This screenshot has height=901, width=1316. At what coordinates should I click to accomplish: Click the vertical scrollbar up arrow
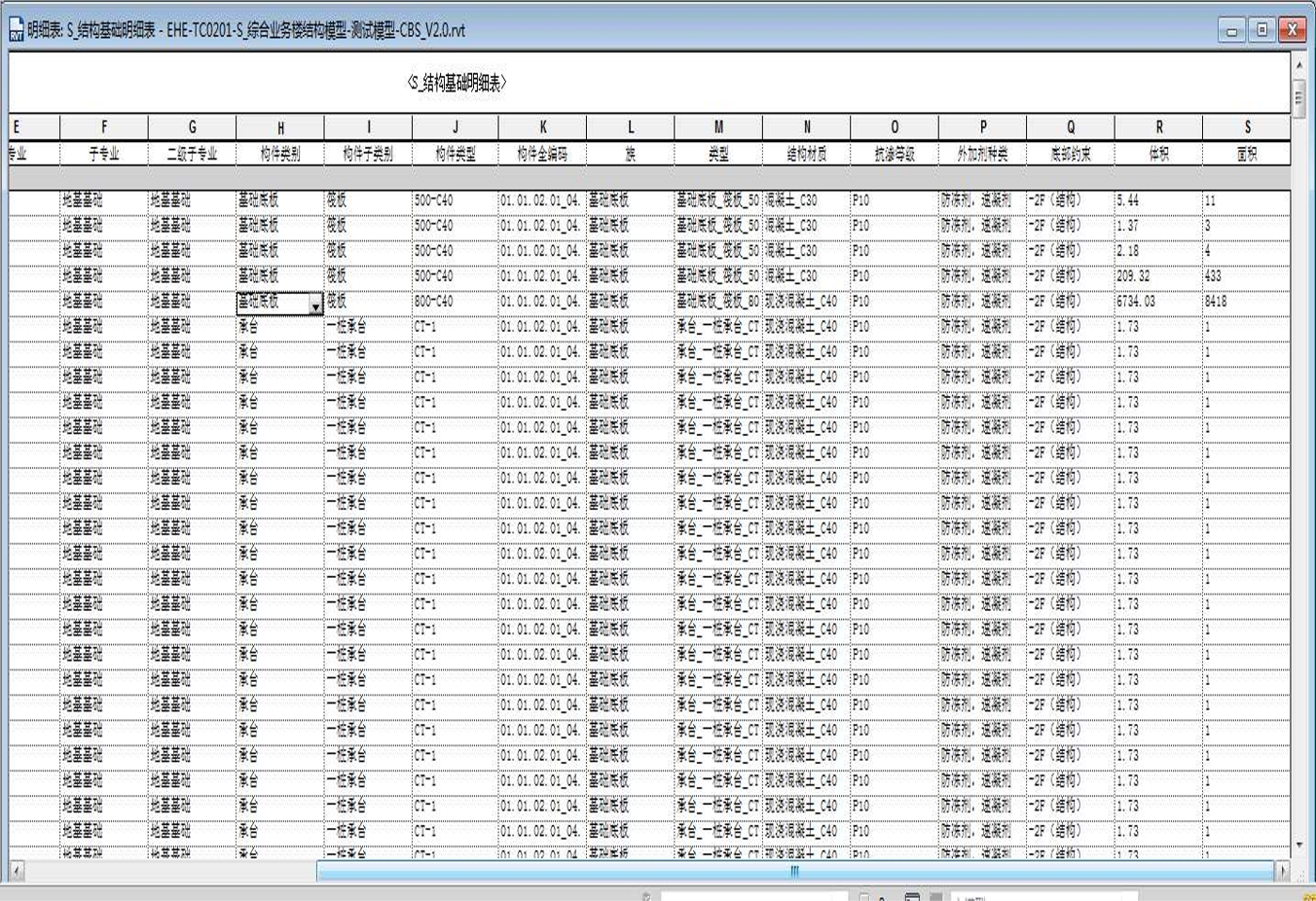click(x=1298, y=64)
